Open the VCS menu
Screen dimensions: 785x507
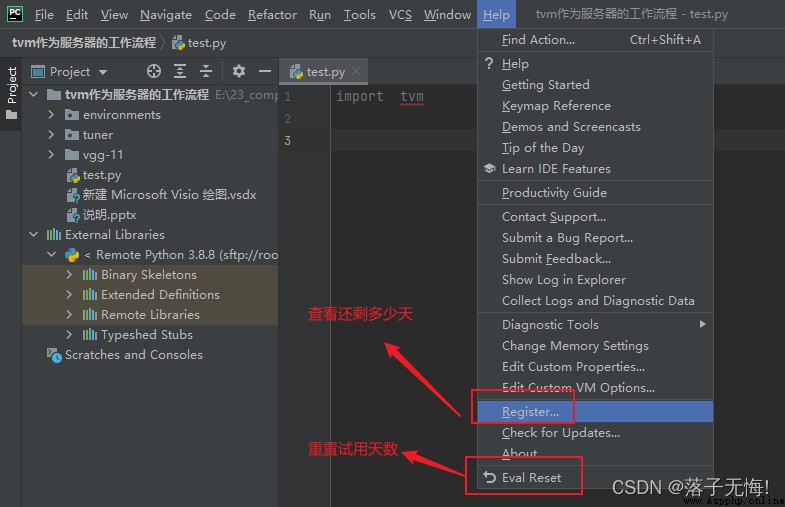[401, 15]
